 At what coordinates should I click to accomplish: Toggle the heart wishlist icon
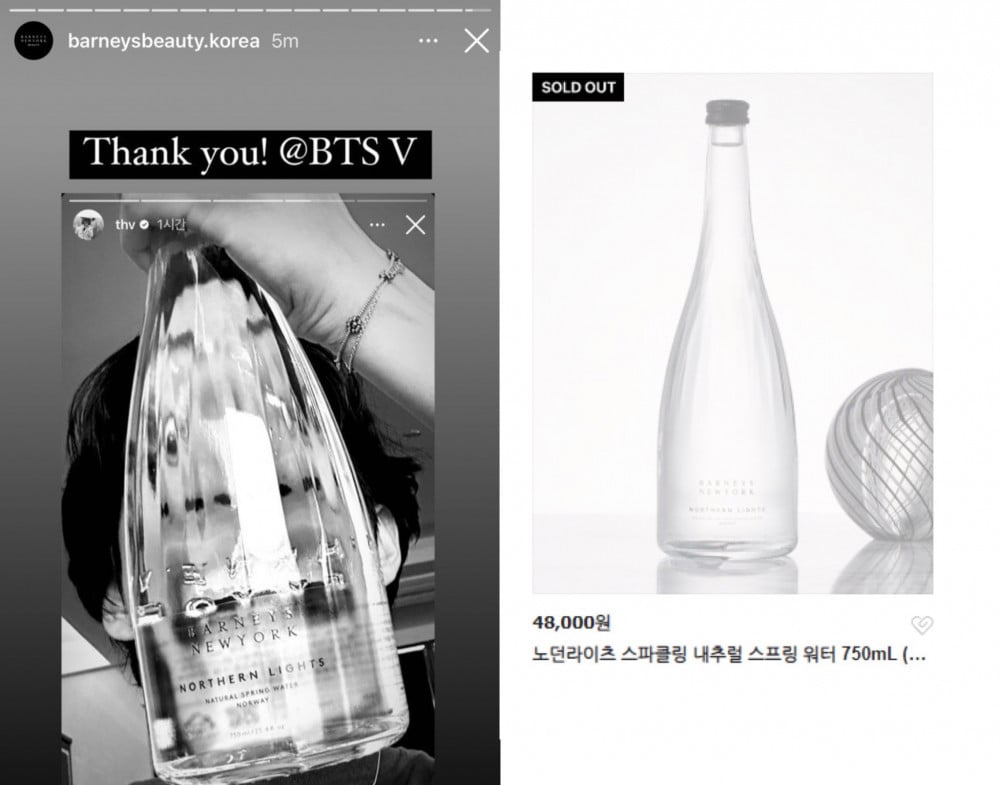[922, 625]
